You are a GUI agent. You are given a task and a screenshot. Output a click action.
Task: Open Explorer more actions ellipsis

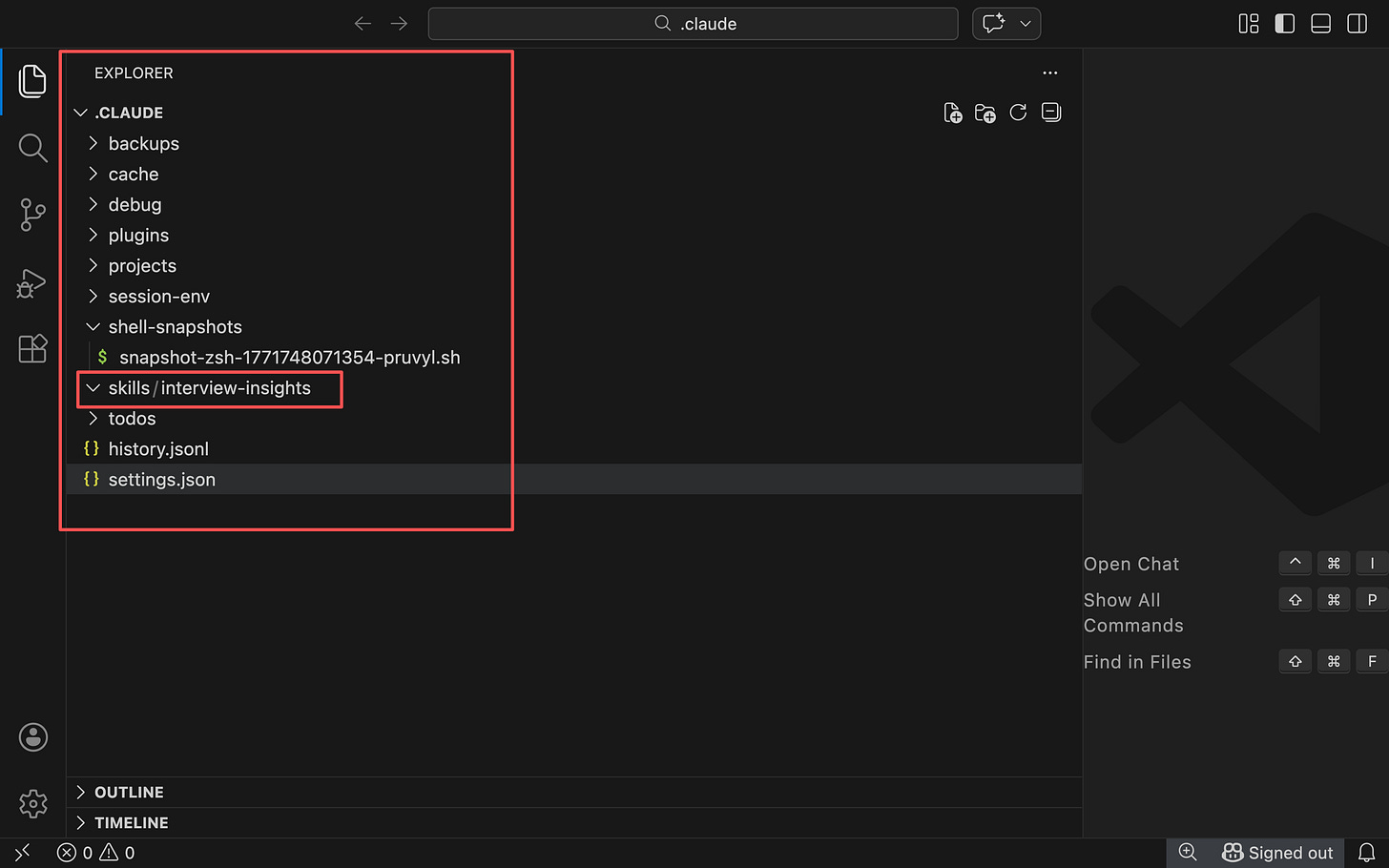(x=1050, y=72)
